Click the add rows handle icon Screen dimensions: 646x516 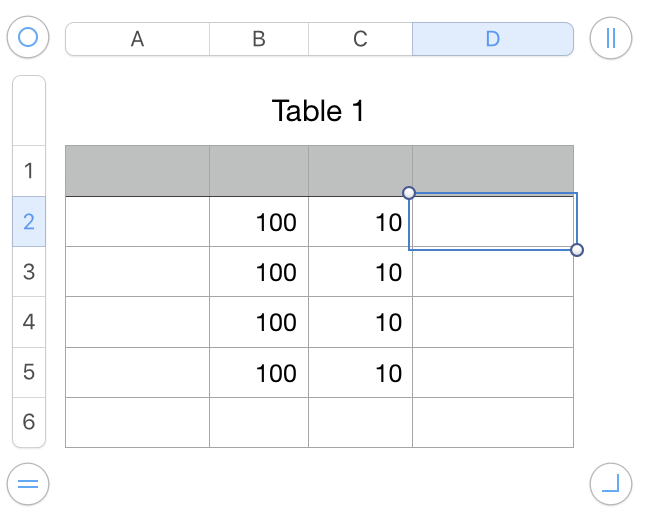28,485
